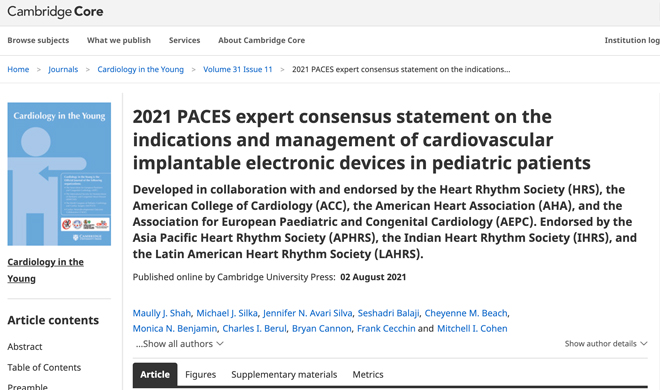The height and width of the screenshot is (390, 660).
Task: Open Volume 31 Issue 11 breadcrumb
Action: coord(238,69)
